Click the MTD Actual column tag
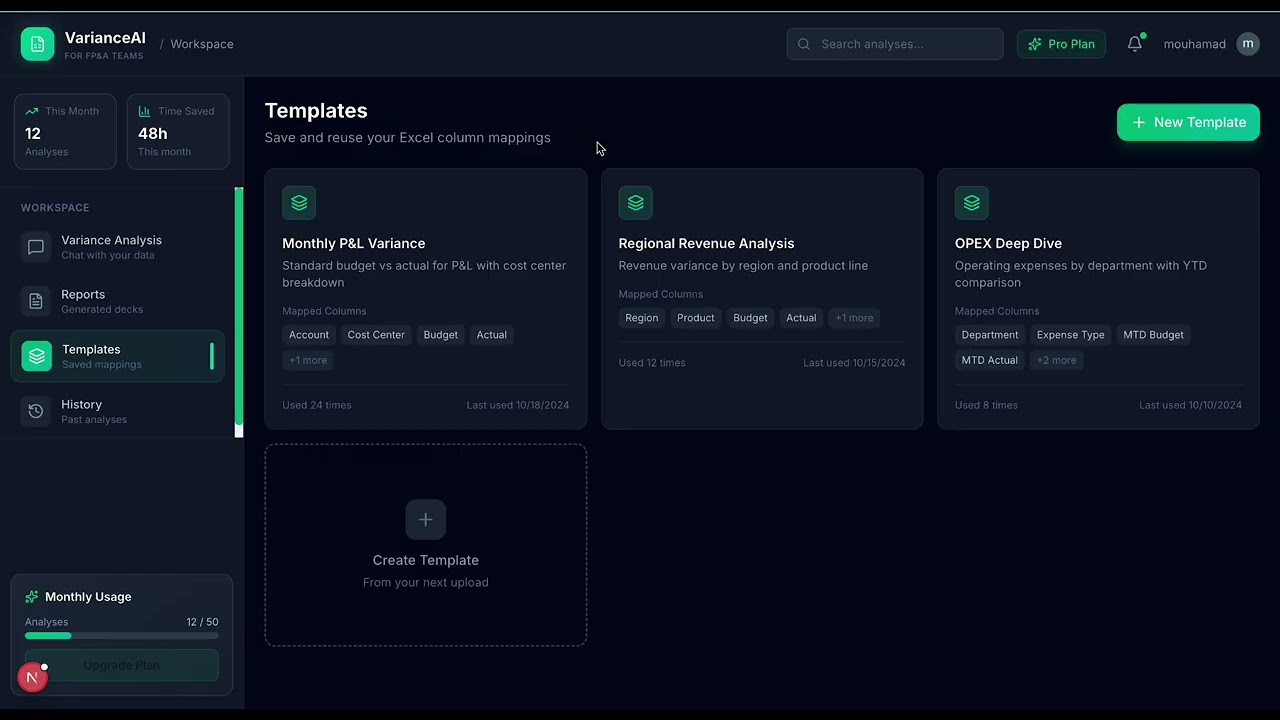 point(990,360)
